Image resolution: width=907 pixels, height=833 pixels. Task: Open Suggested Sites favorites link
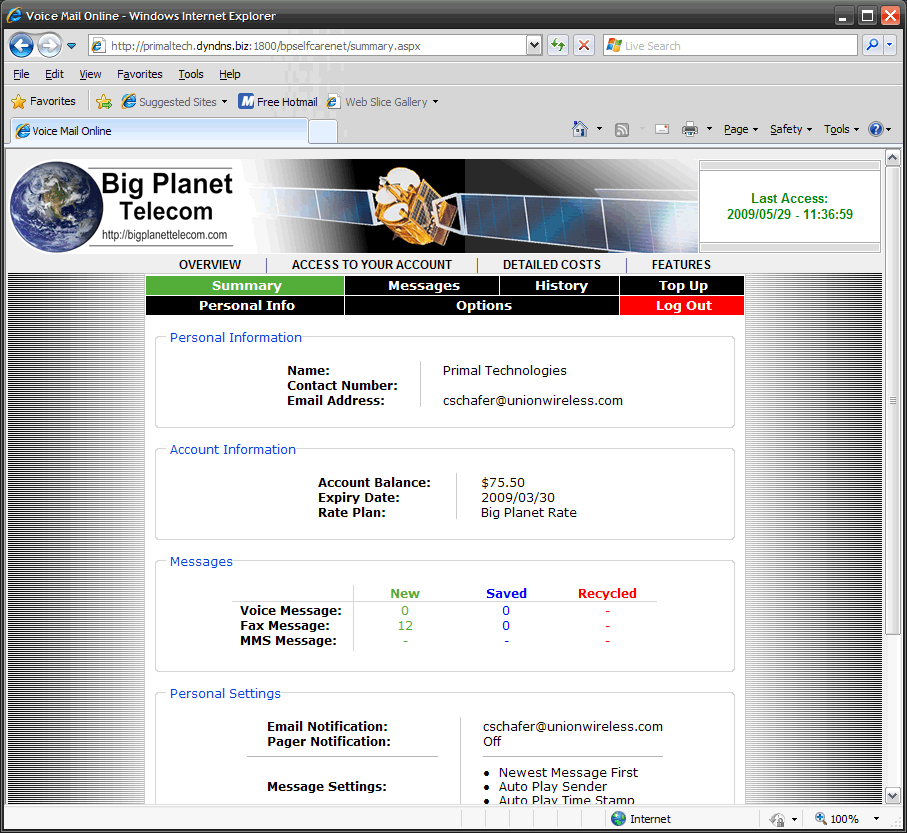point(174,102)
